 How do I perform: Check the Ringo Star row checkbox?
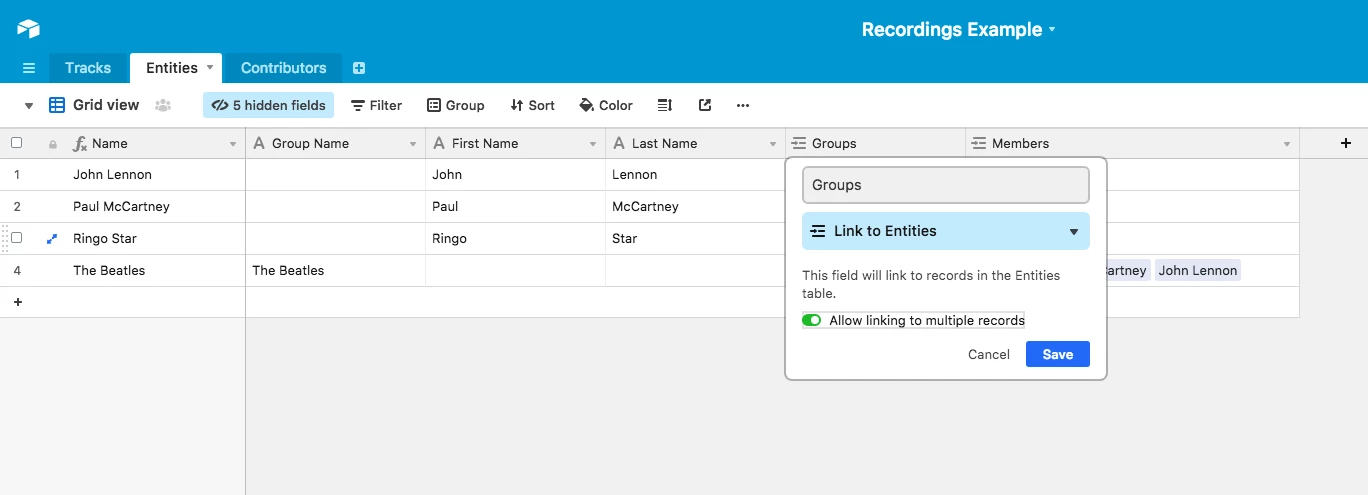tap(16, 238)
